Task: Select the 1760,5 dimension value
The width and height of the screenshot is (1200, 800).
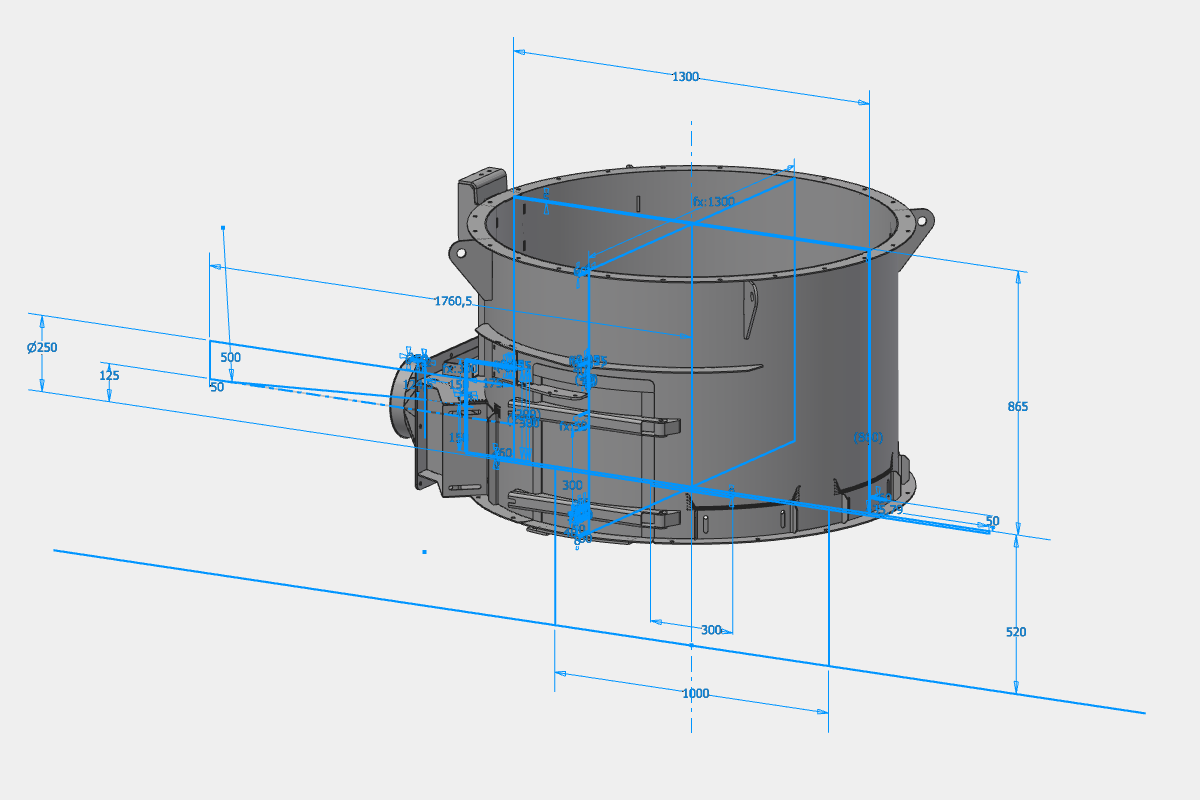Action: coord(453,300)
